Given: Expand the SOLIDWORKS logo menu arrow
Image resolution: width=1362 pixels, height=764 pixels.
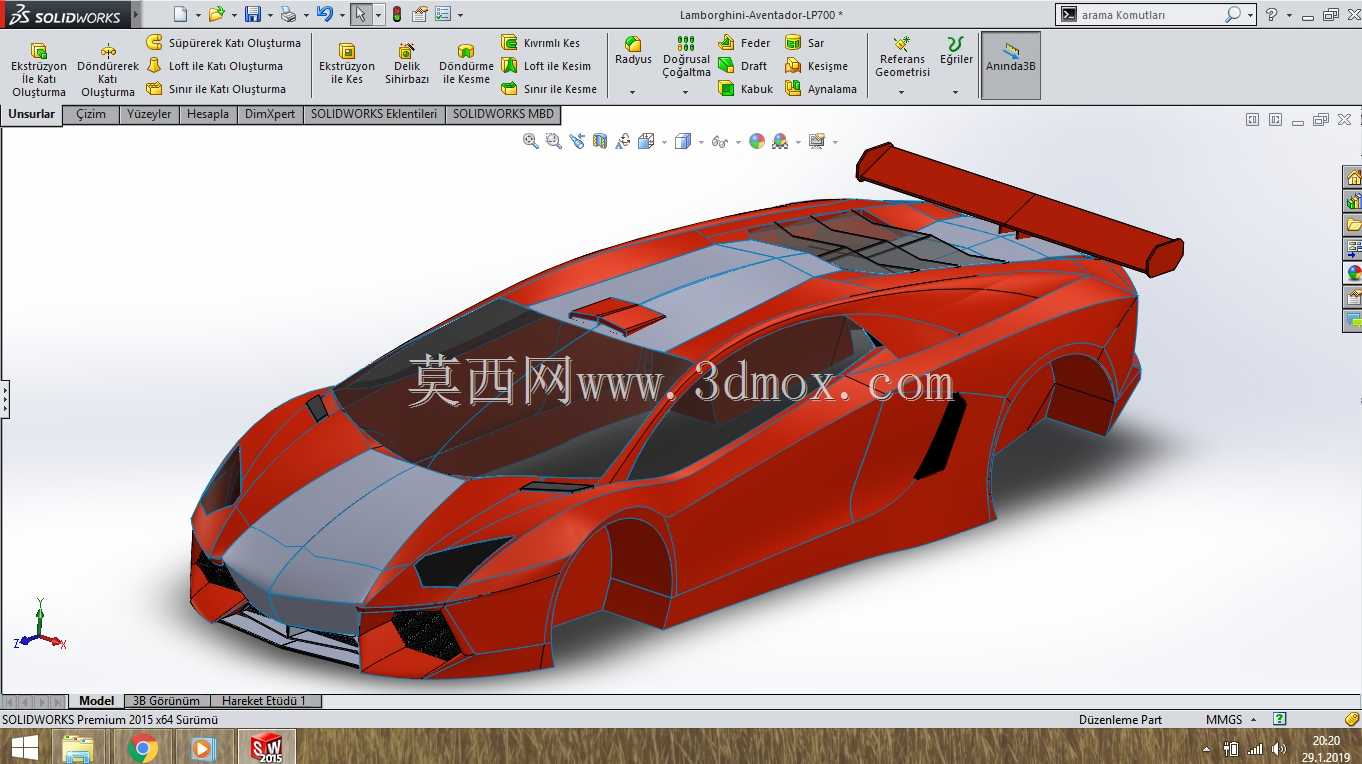Looking at the screenshot, I should click(x=136, y=15).
